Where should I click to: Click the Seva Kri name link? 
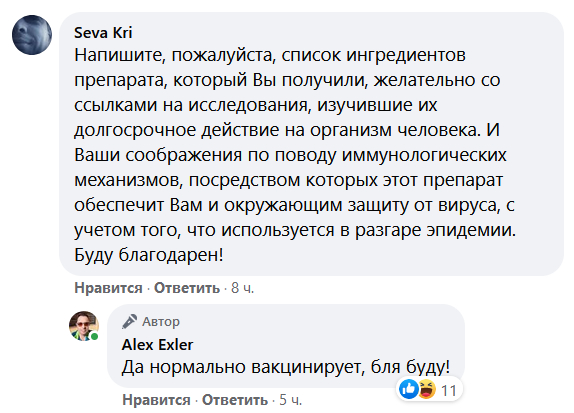click(103, 33)
